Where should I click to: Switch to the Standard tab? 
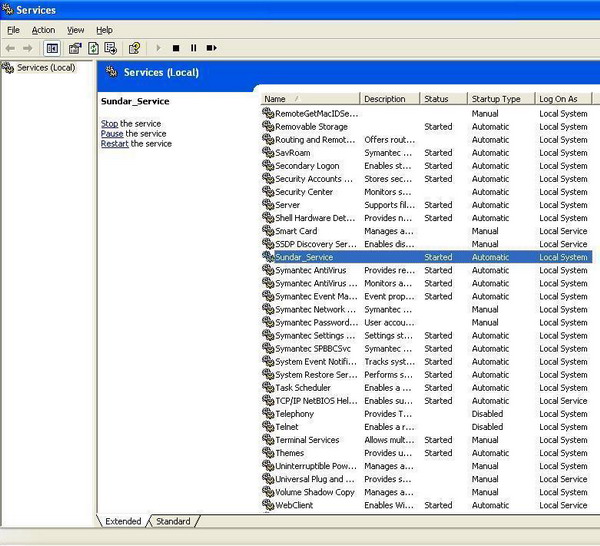tap(173, 521)
